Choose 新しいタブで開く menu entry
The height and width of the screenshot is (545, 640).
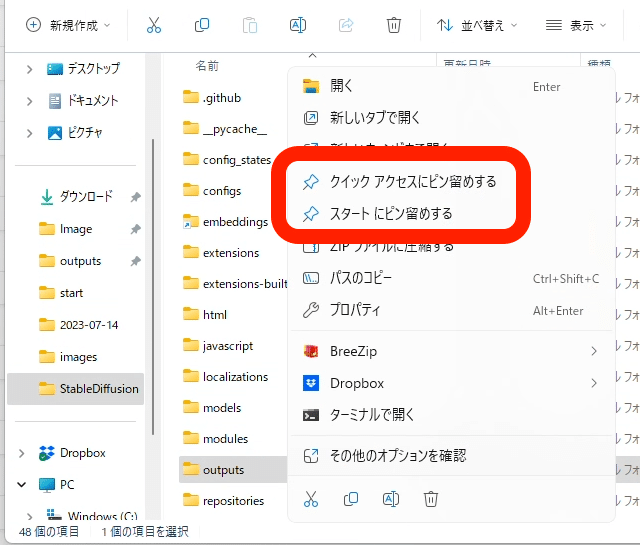tap(451, 118)
